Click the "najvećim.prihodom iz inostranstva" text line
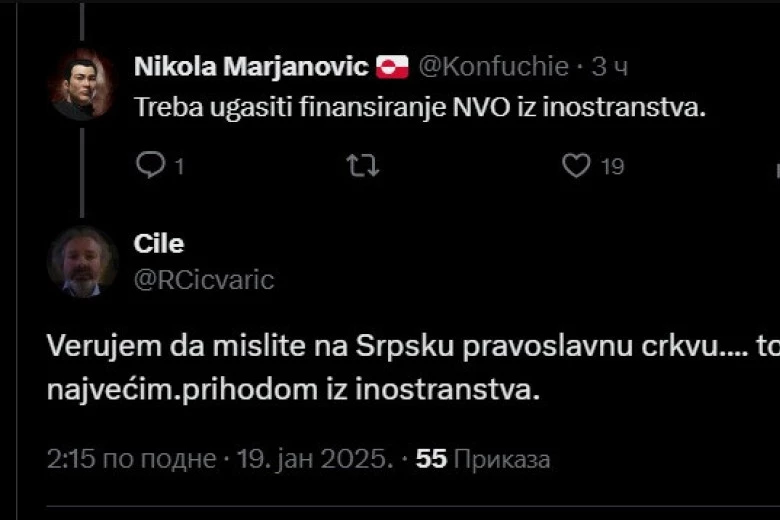Viewport: 780px width, 520px height. pyautogui.click(x=293, y=390)
